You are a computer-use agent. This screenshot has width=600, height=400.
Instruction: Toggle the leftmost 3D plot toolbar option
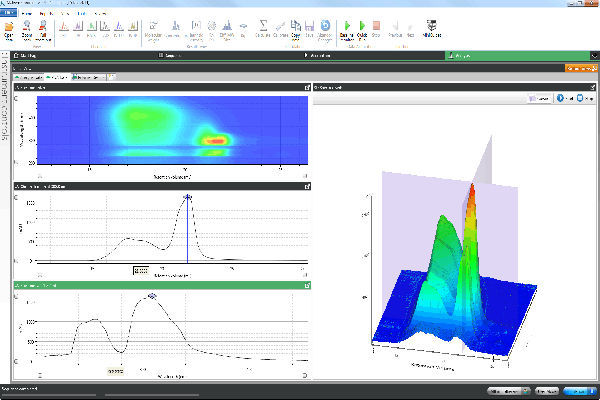(x=538, y=99)
